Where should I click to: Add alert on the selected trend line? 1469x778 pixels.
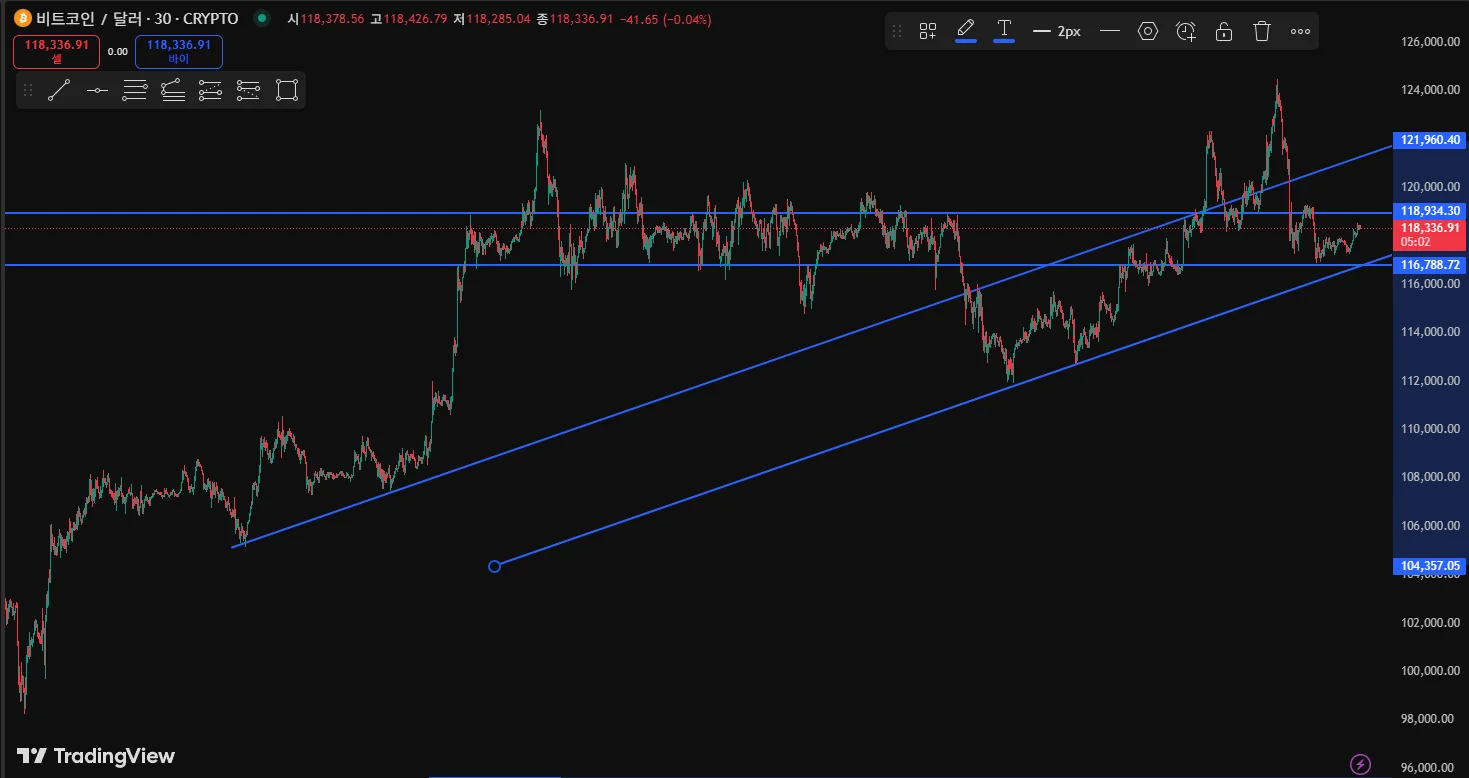1186,31
